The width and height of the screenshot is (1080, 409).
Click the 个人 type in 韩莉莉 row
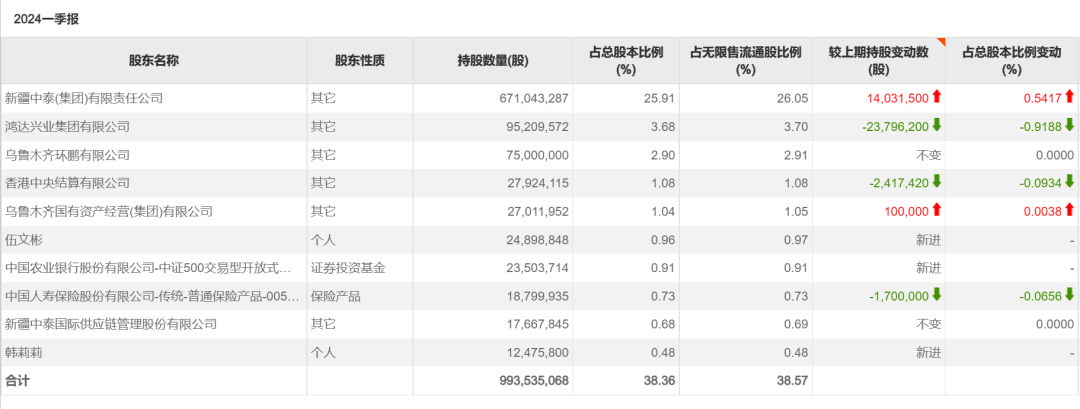click(x=323, y=353)
